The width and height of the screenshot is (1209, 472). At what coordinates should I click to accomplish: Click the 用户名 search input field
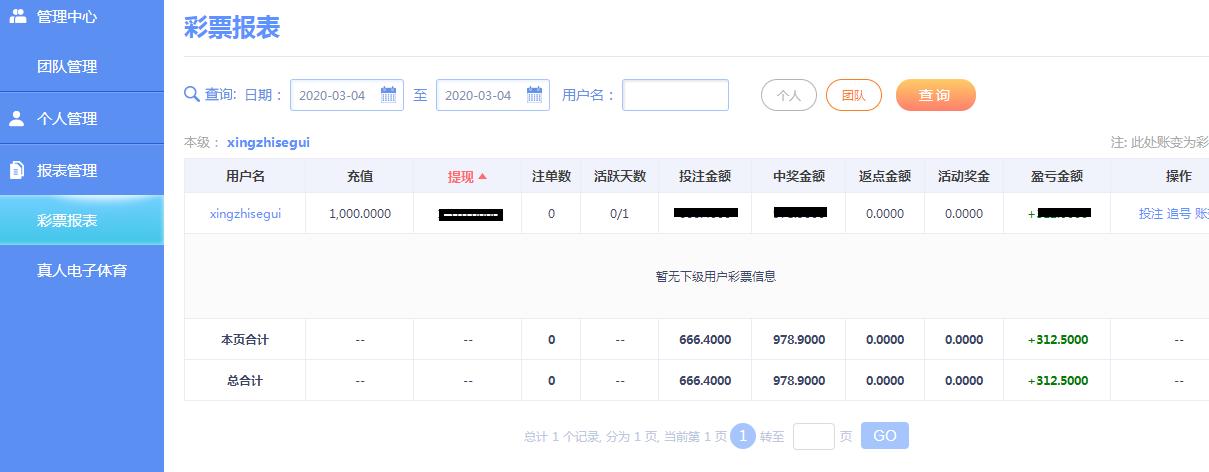(x=675, y=95)
